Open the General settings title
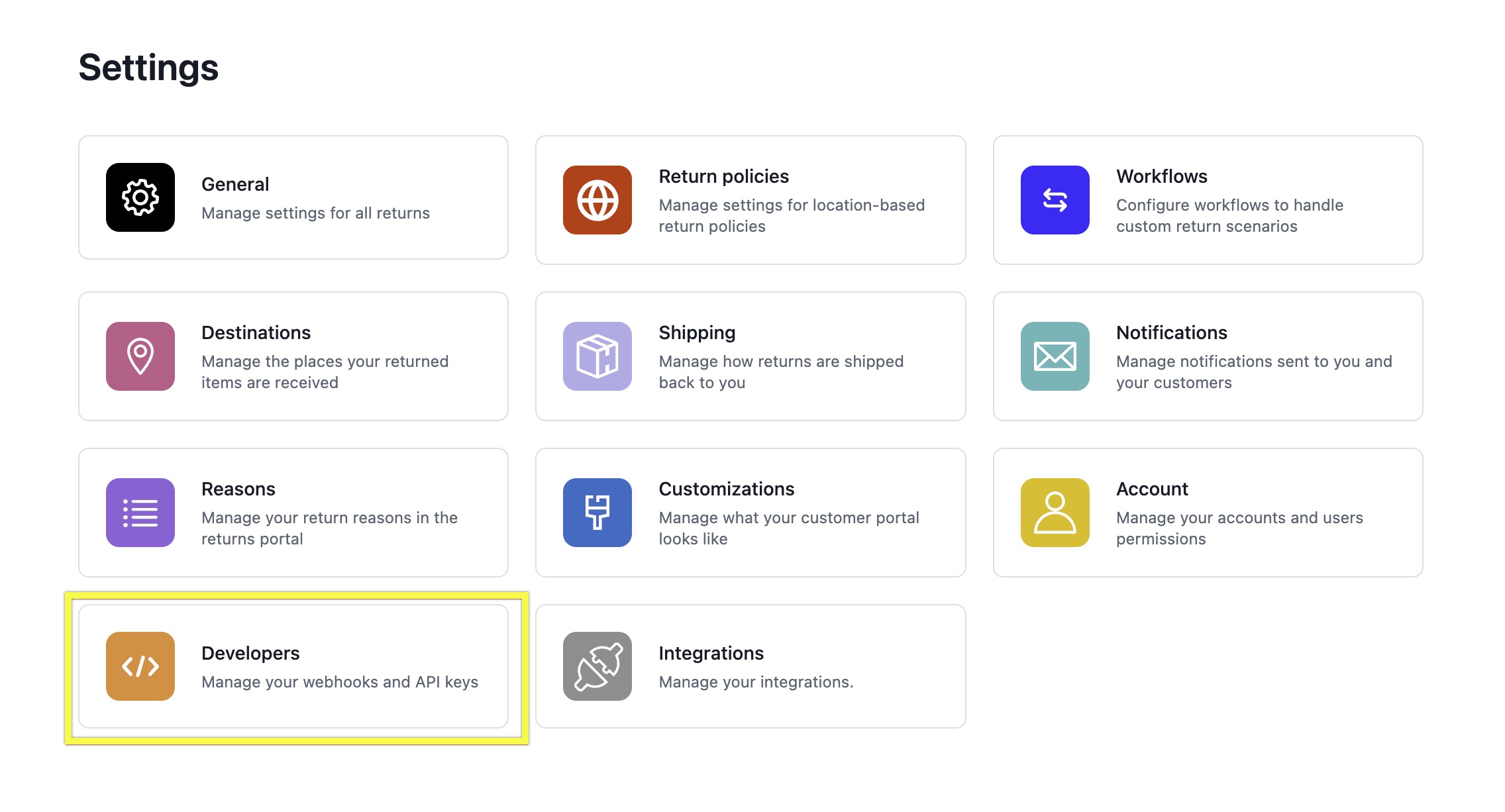Viewport: 1505px width, 812px height. (235, 184)
